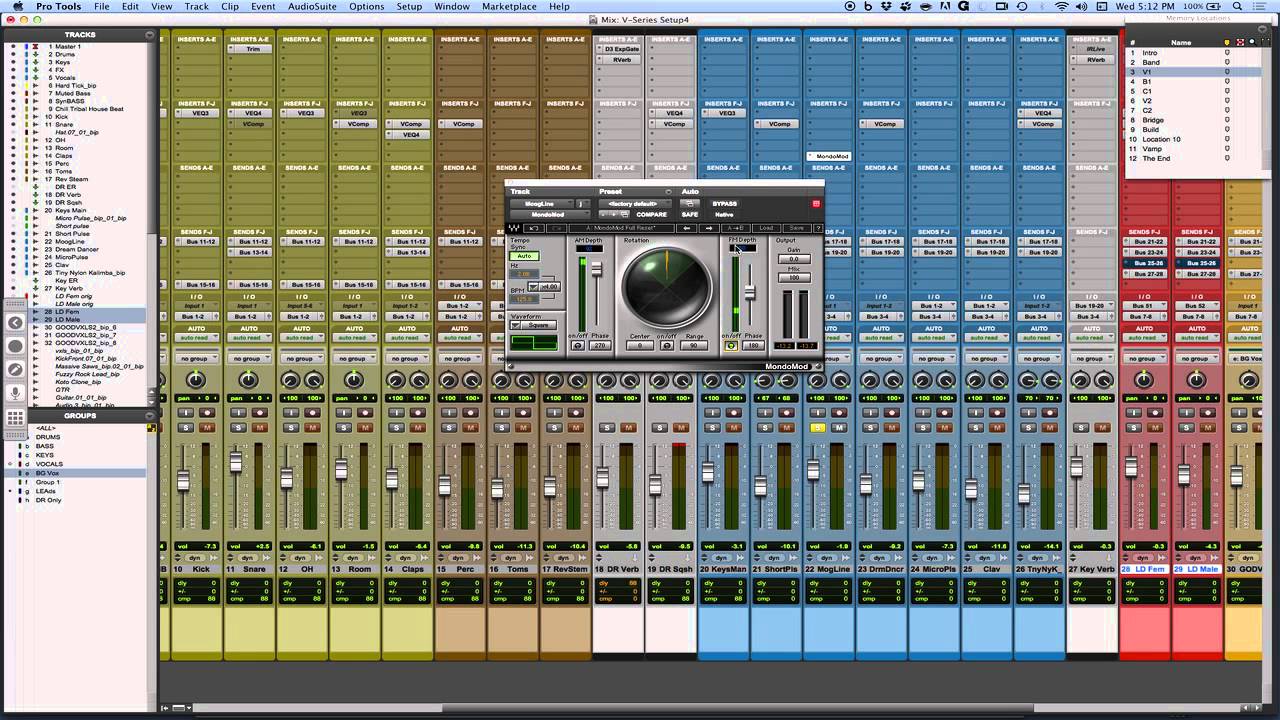Open plugin track selector MoogLine
Screen dimensions: 1280x720
click(541, 204)
